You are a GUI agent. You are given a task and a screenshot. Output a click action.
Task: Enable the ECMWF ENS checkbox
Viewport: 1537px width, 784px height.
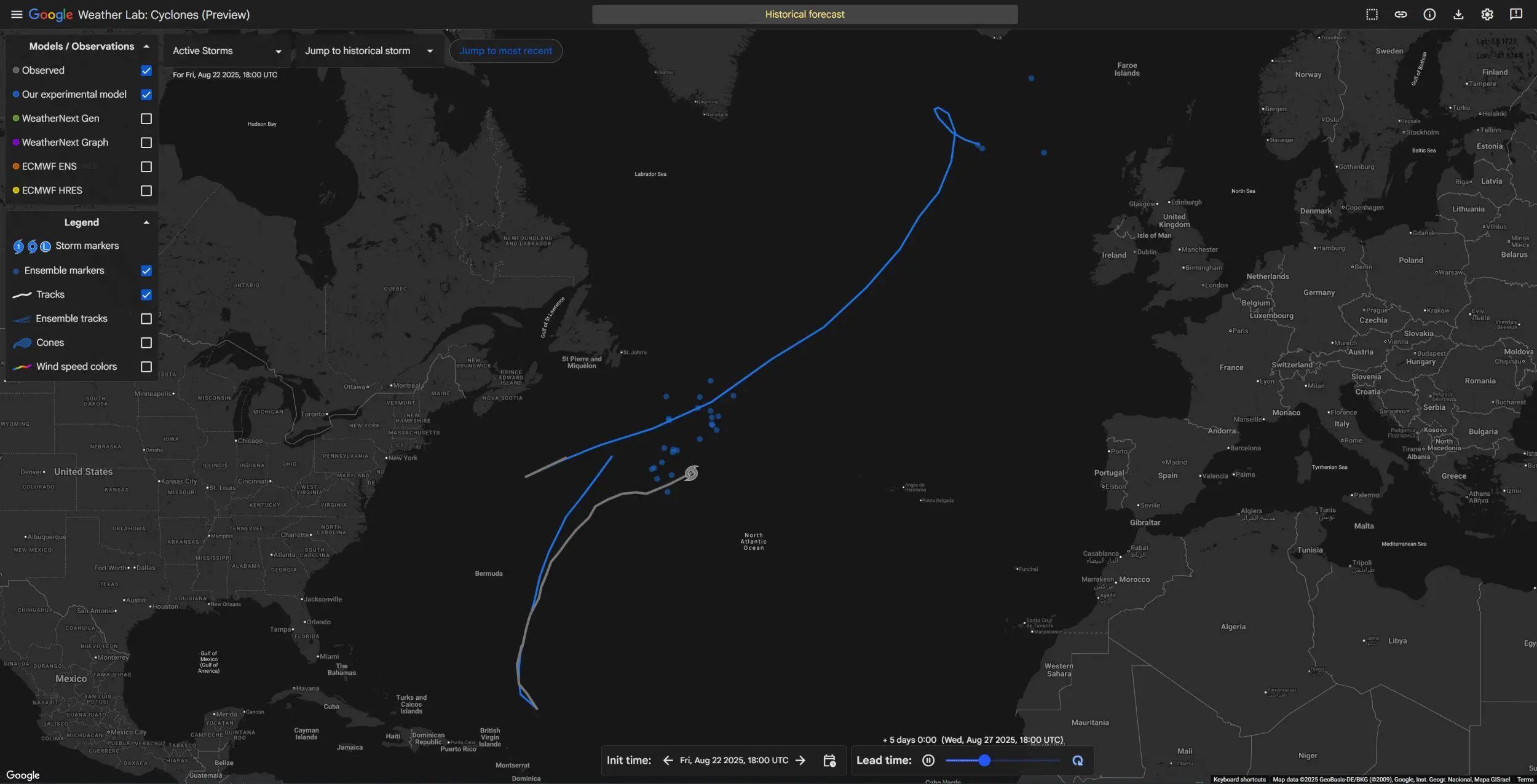coord(146,167)
